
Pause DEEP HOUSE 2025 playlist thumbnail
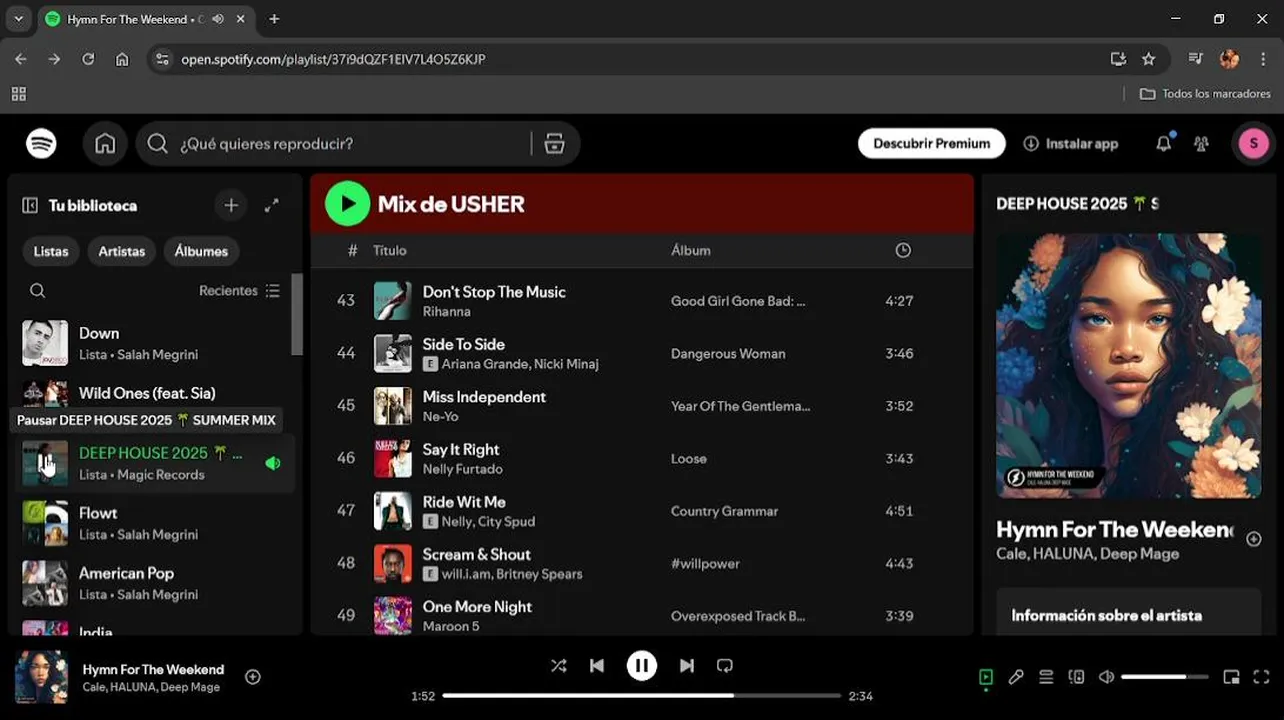[45, 463]
